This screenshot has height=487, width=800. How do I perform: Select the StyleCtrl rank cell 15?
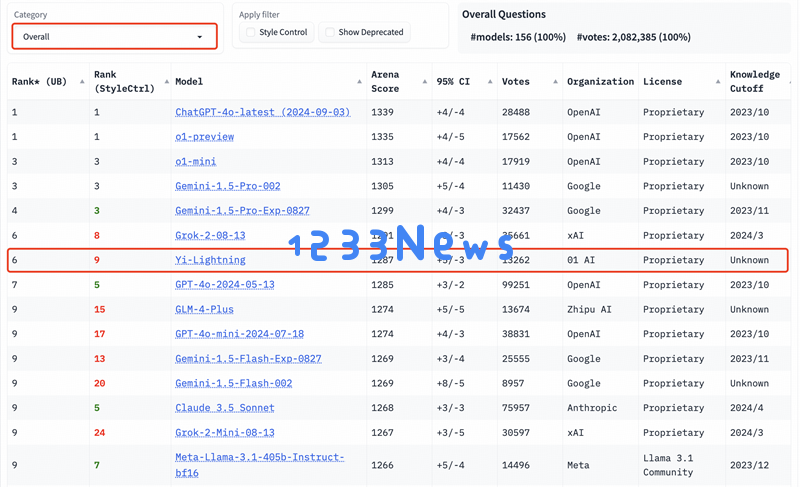(99, 310)
